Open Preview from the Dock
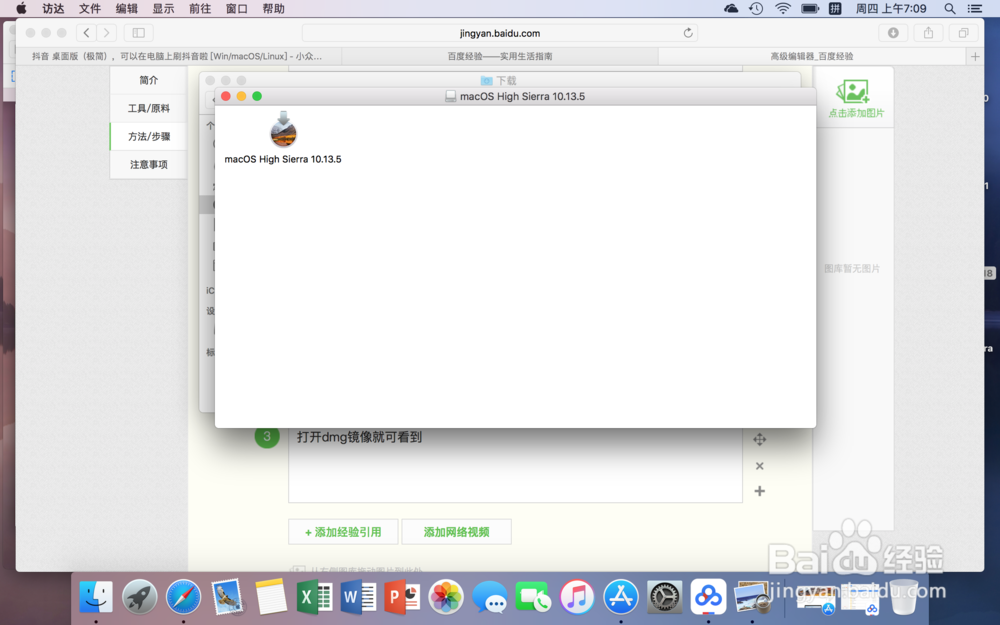Viewport: 1000px width, 625px height. click(x=752, y=598)
